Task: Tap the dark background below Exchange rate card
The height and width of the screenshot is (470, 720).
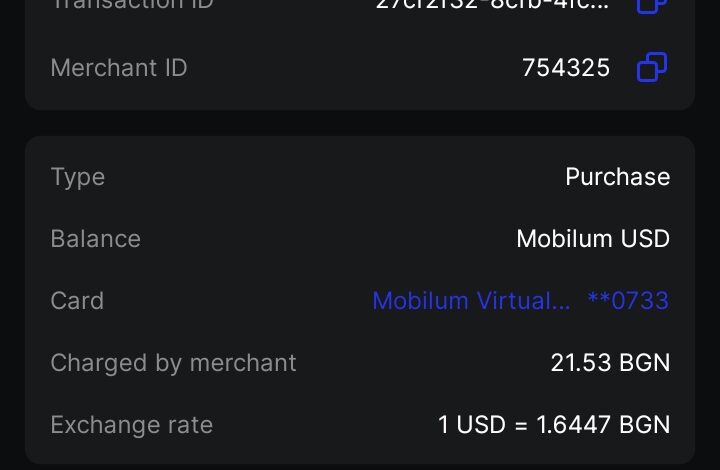Action: click(x=360, y=467)
